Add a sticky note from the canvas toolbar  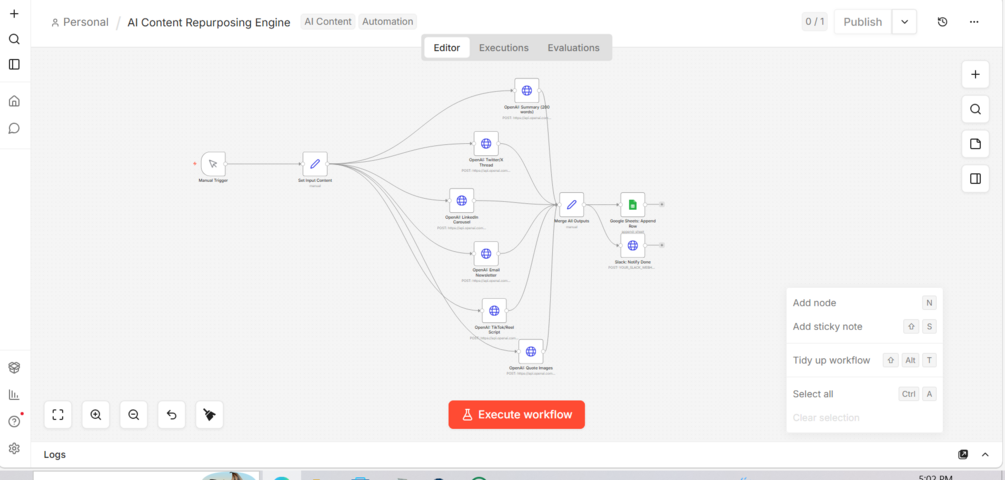976,144
